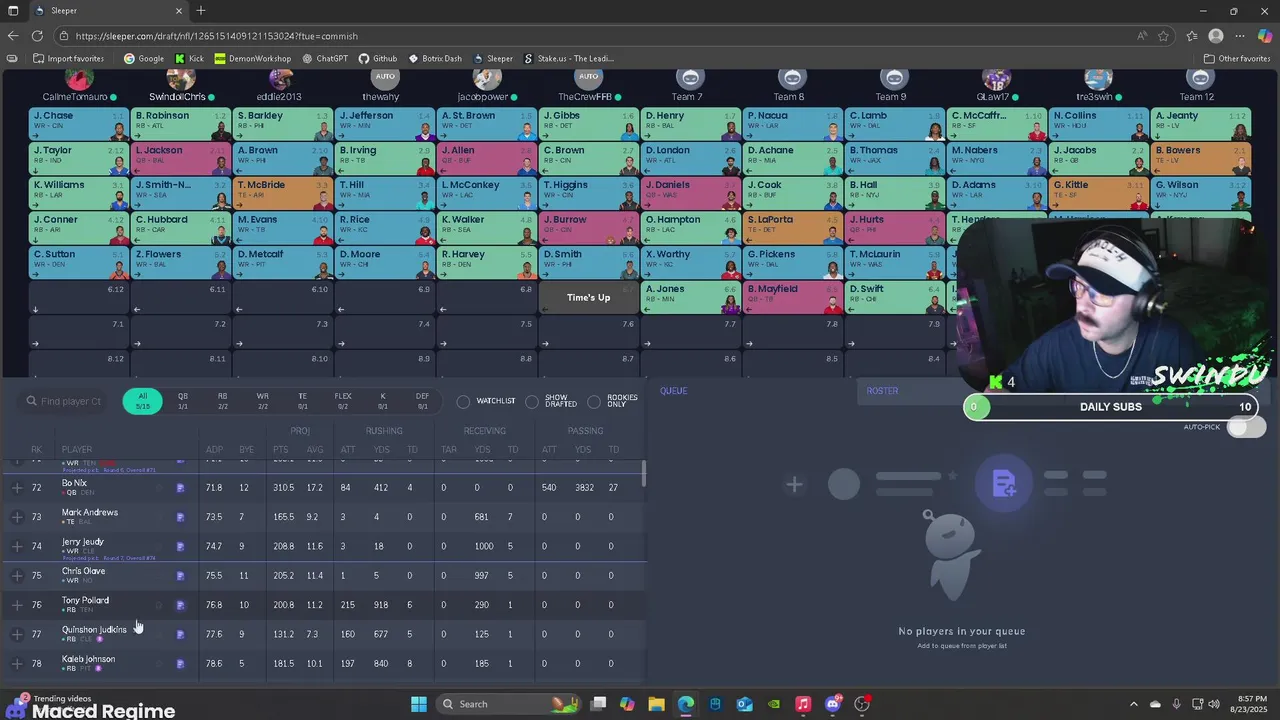Viewport: 1280px width, 720px height.
Task: Open Kick bookmark
Action: pyautogui.click(x=189, y=58)
